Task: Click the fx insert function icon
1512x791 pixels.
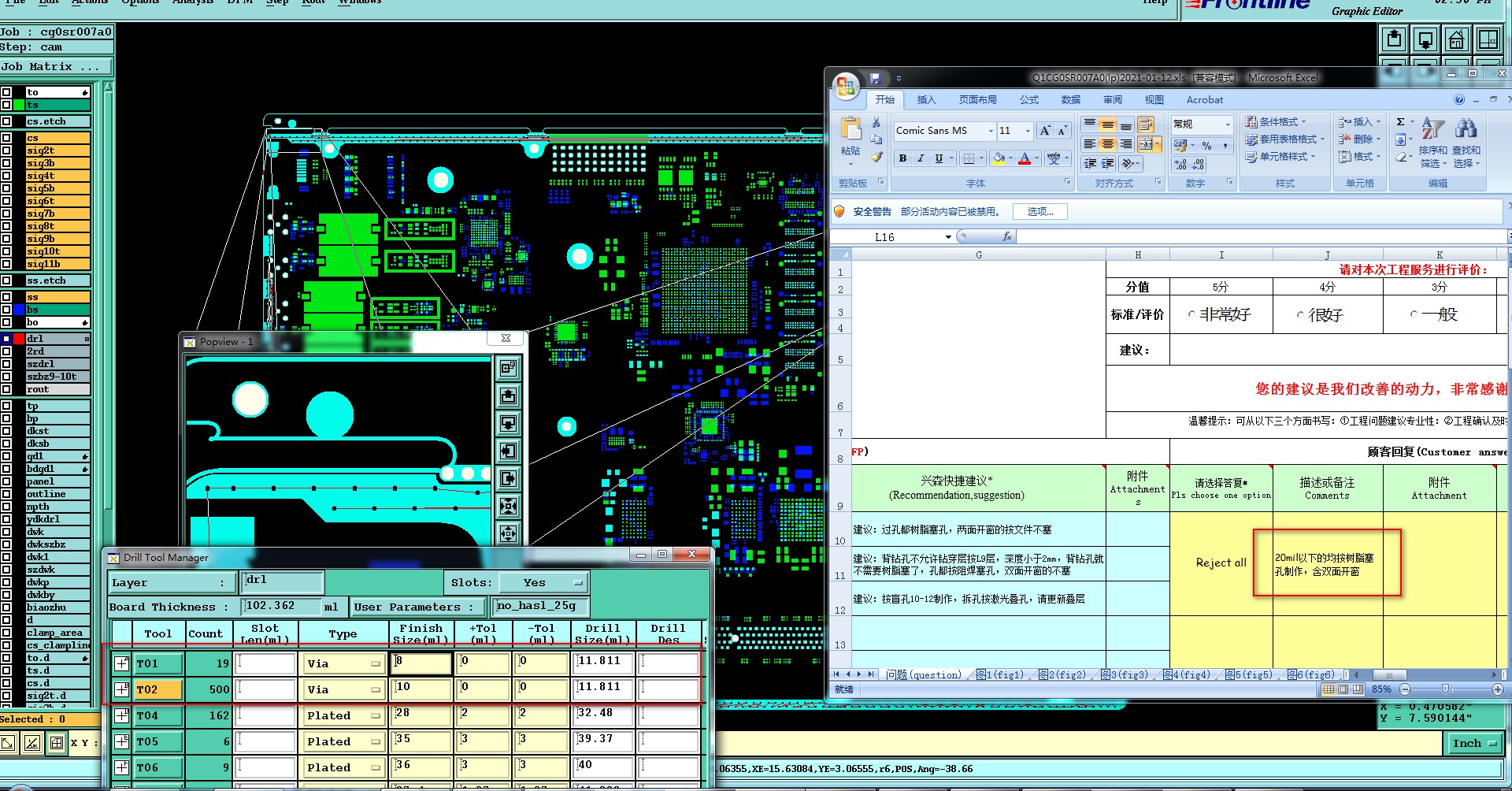Action: [x=1006, y=236]
